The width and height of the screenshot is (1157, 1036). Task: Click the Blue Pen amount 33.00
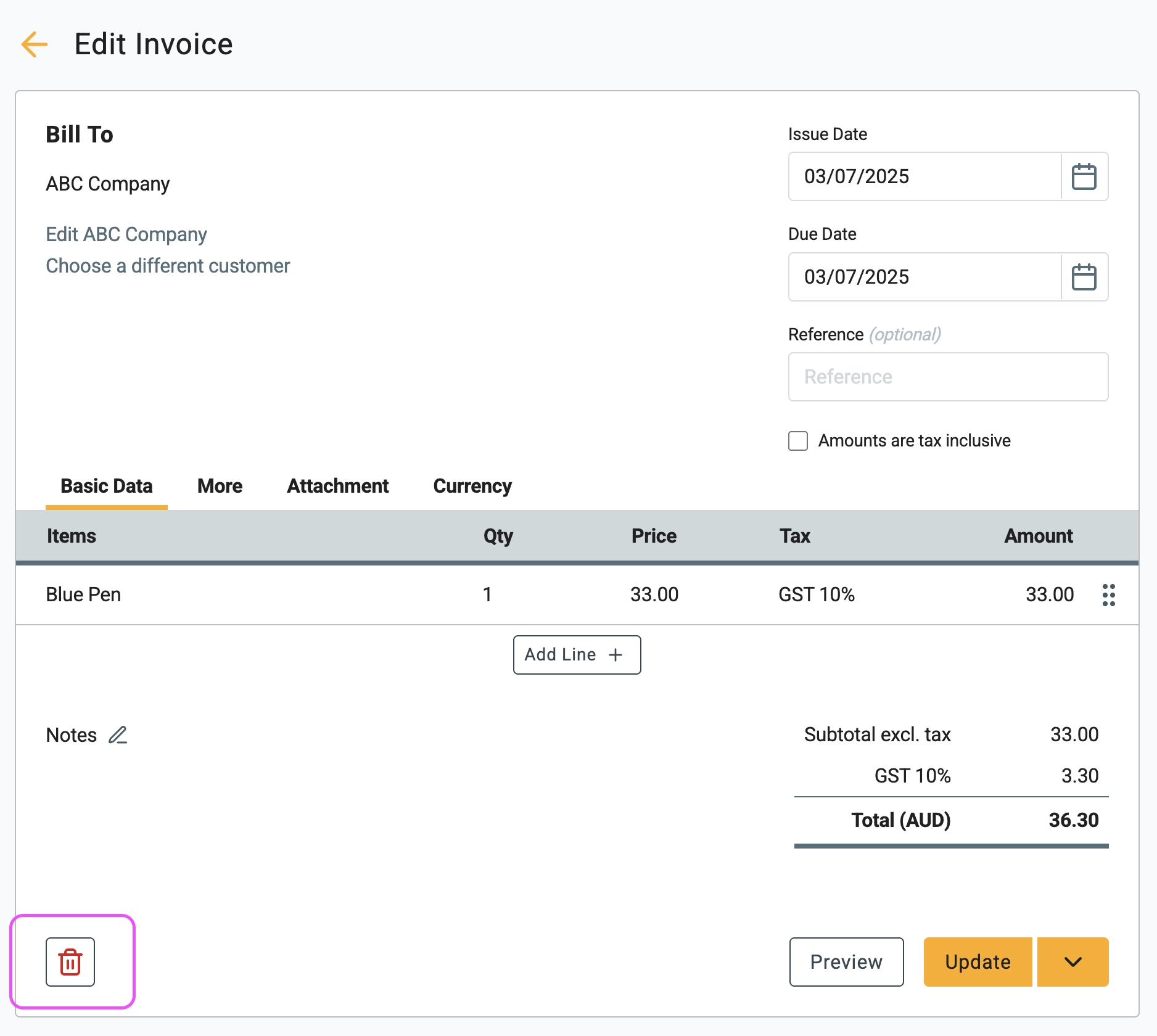pos(1050,594)
